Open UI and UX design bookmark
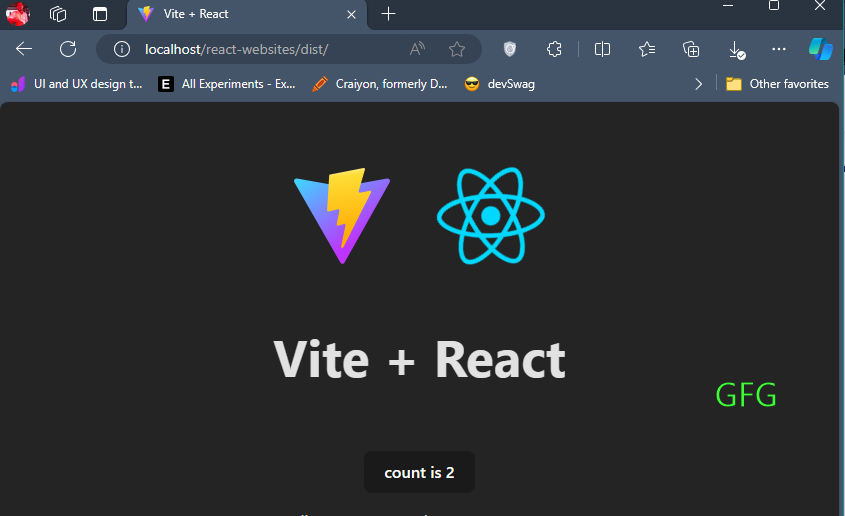The image size is (845, 516). (x=77, y=84)
